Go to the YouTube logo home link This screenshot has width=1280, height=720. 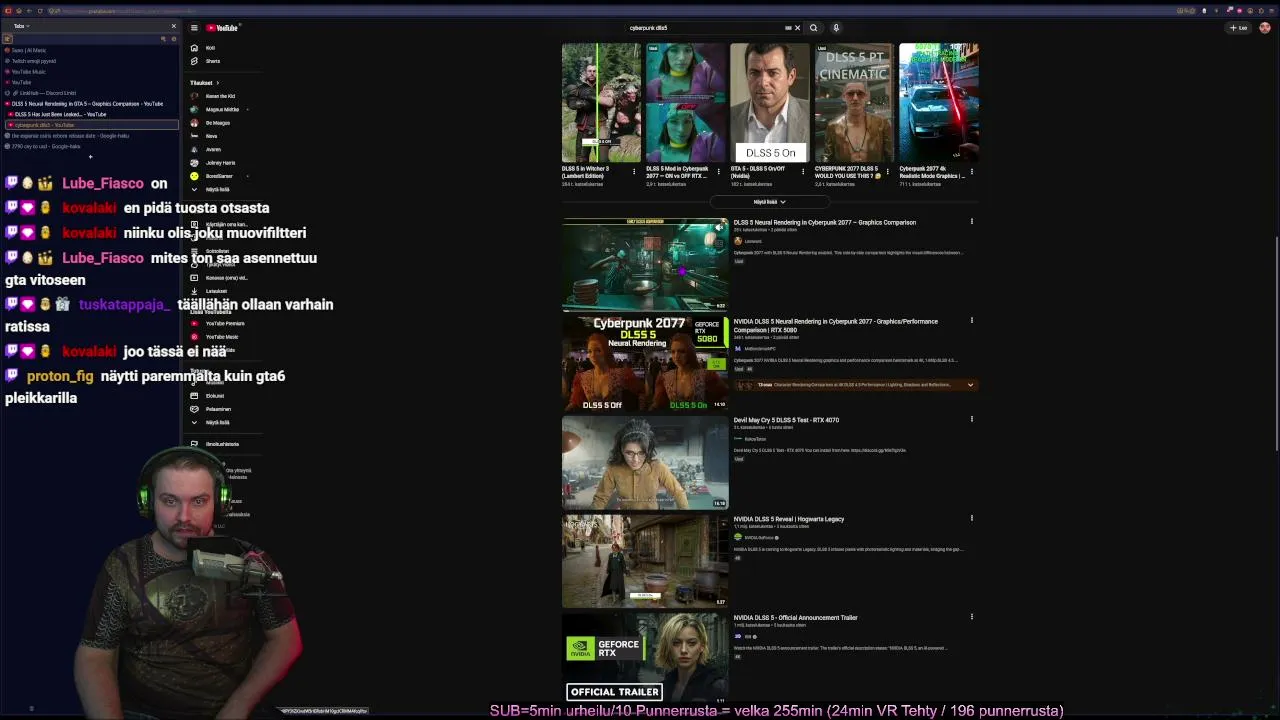click(223, 28)
